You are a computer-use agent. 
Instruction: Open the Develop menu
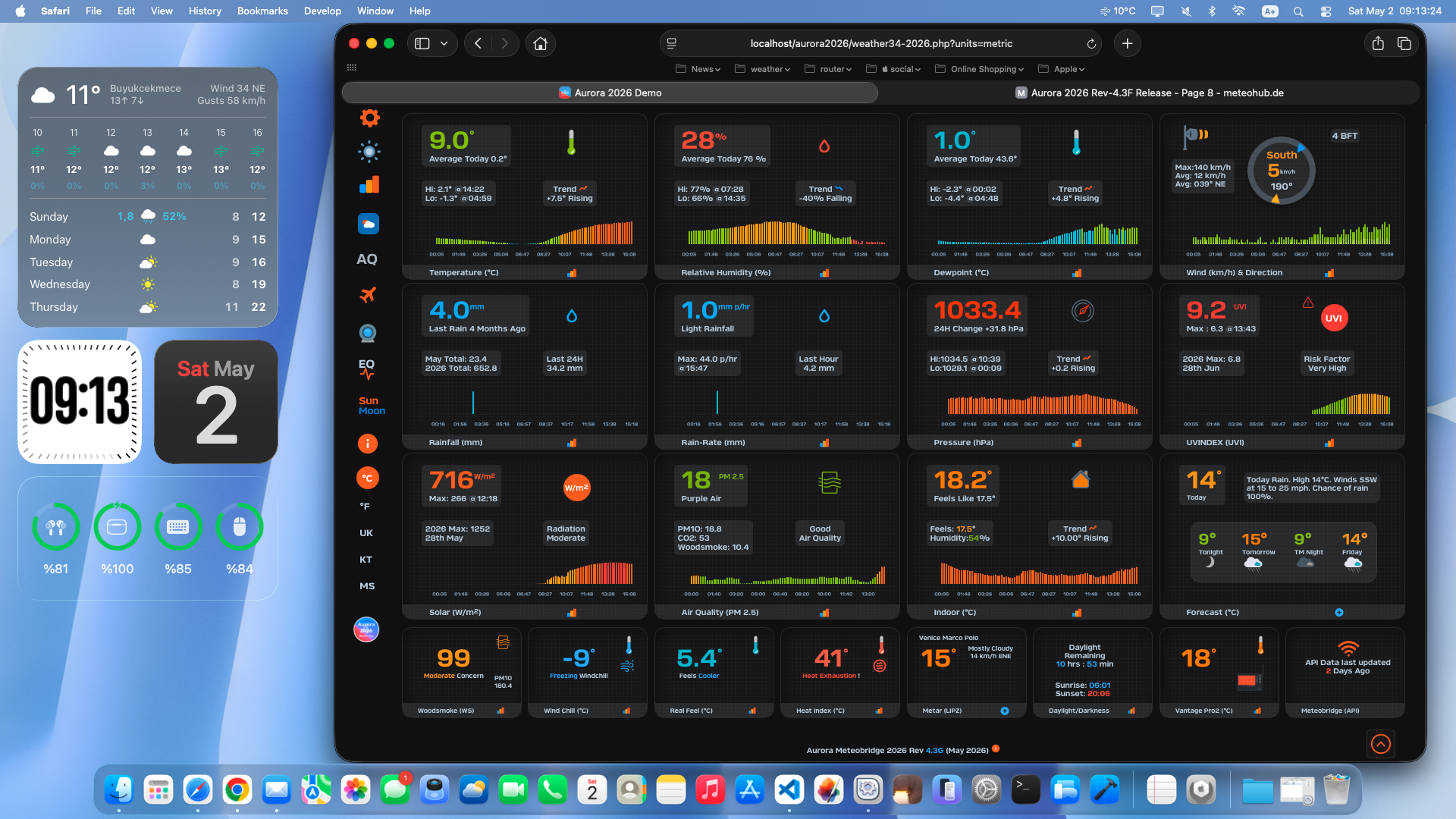coord(322,11)
